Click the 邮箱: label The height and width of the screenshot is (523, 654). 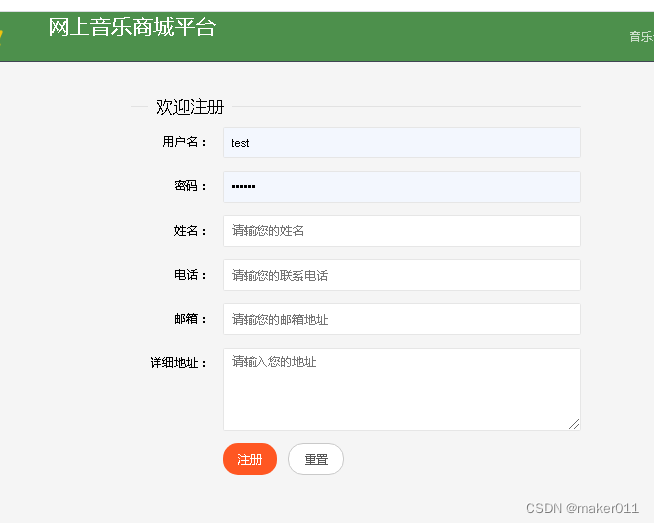(x=190, y=319)
